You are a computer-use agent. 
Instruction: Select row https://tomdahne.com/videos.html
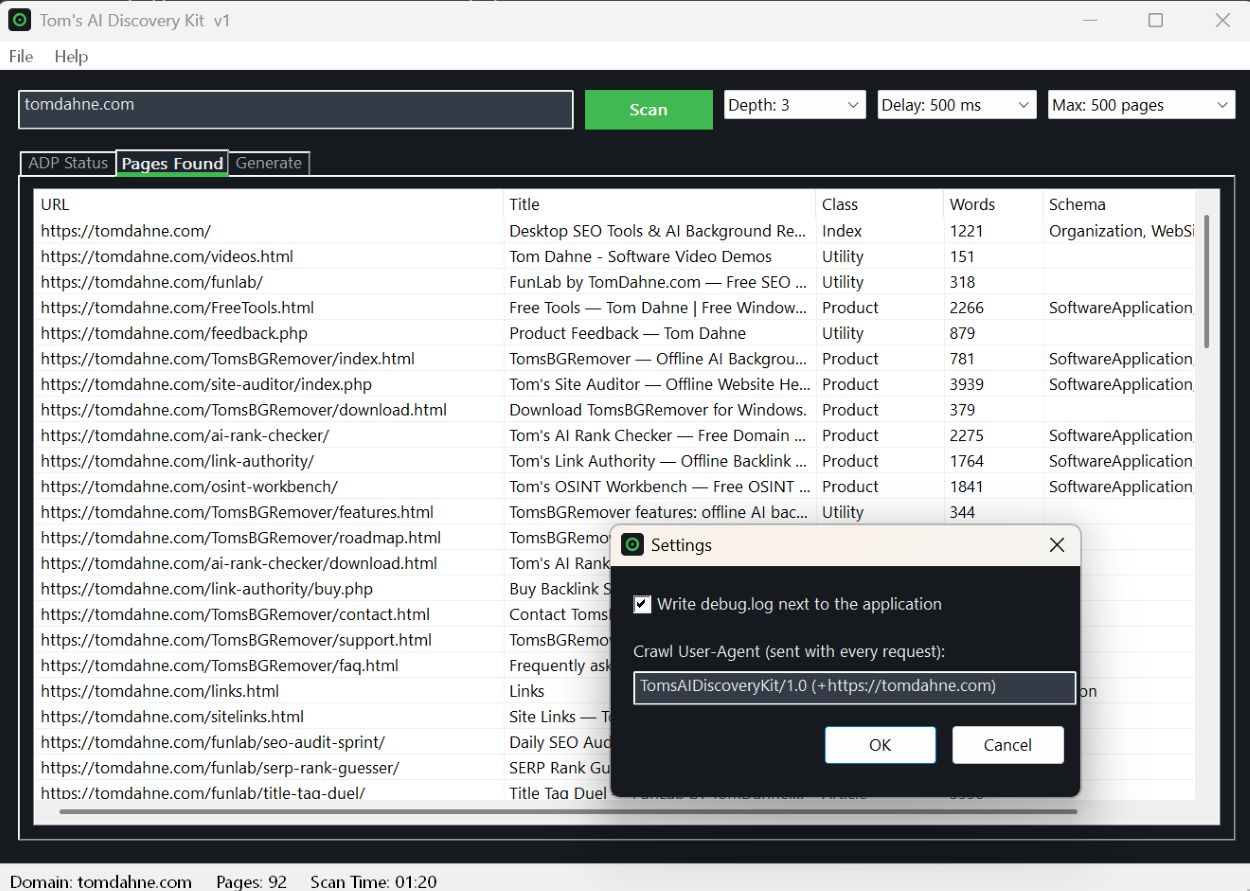click(167, 257)
